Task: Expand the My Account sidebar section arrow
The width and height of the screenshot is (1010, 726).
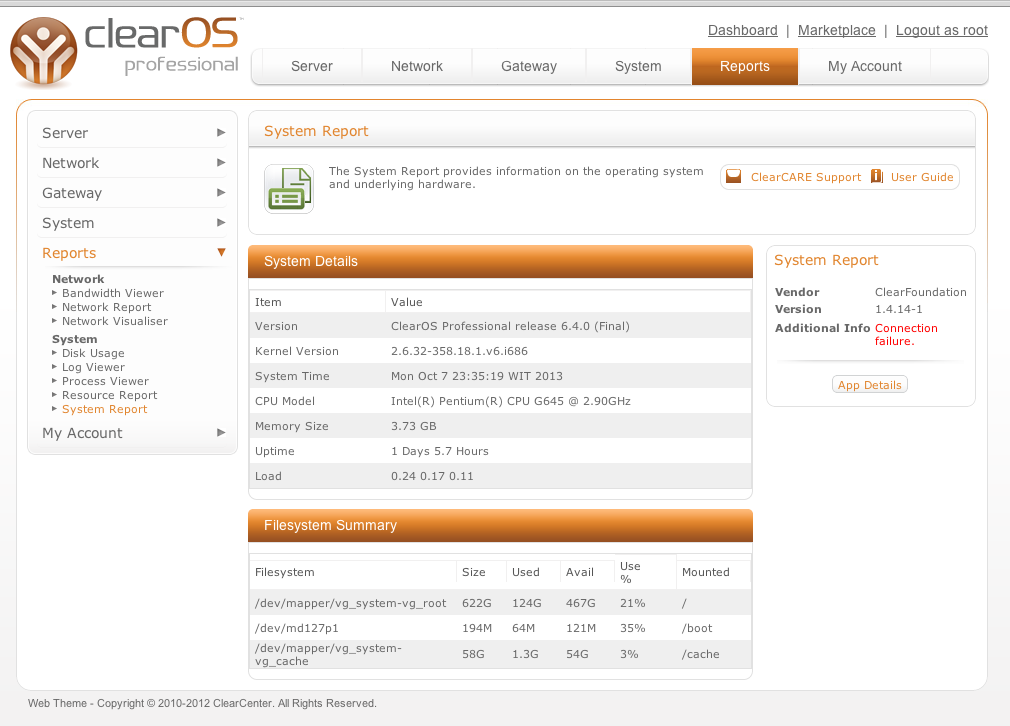Action: point(221,433)
